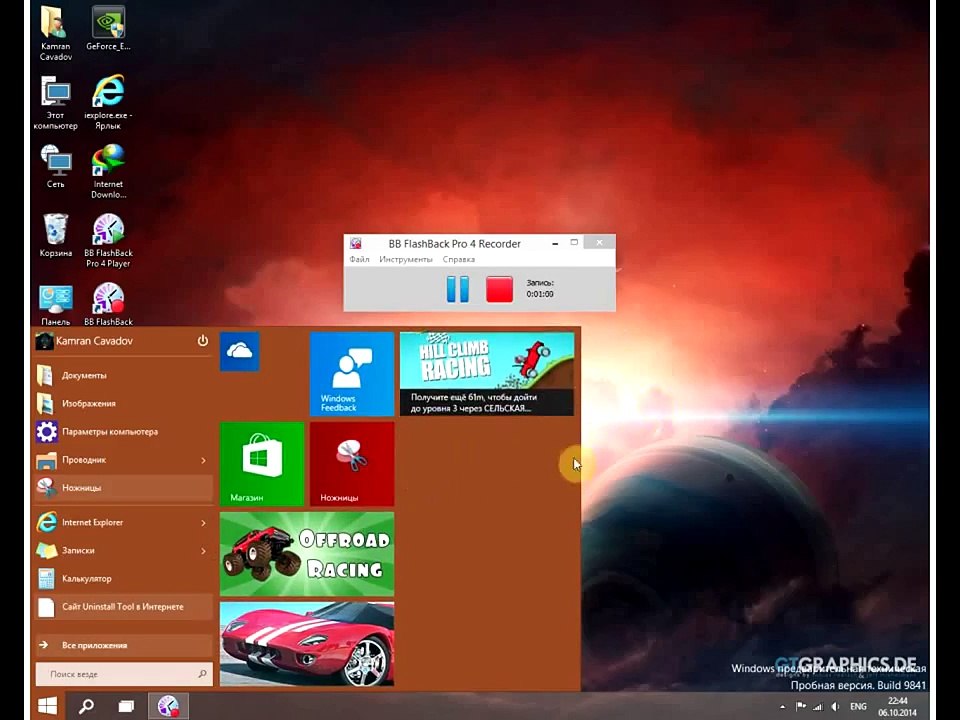960x720 pixels.
Task: Launch BB FlashBack Pro 4 Player shortcut
Action: point(108,241)
